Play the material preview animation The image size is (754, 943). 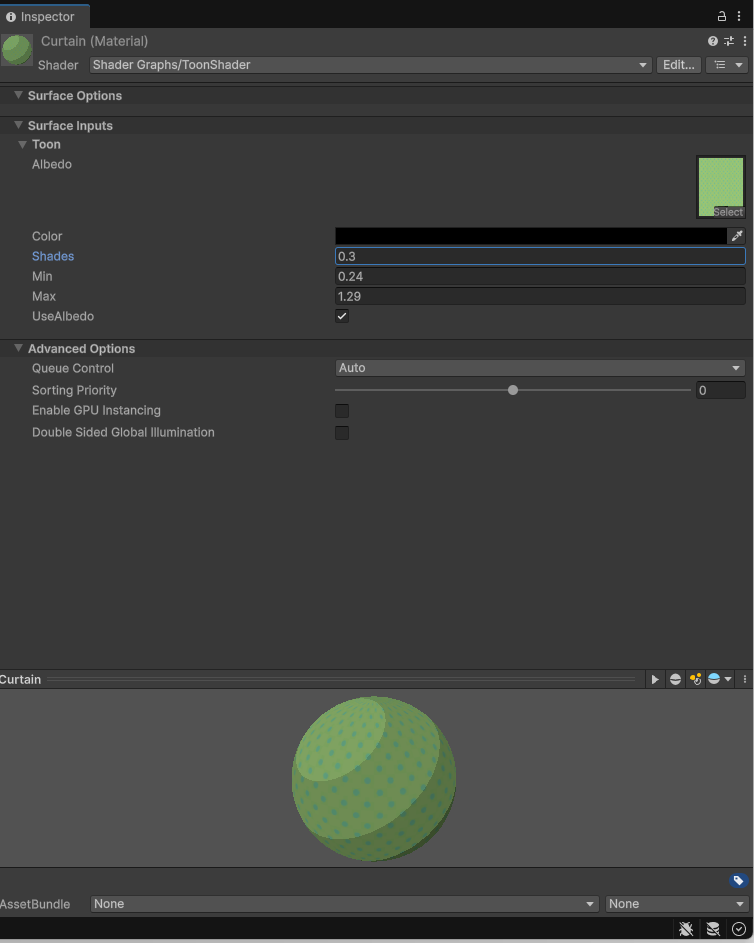655,679
